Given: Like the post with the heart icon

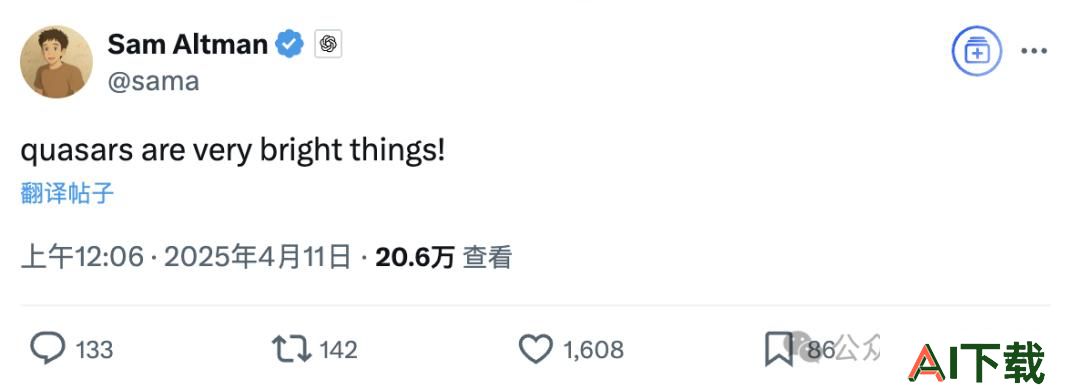Looking at the screenshot, I should (x=535, y=349).
